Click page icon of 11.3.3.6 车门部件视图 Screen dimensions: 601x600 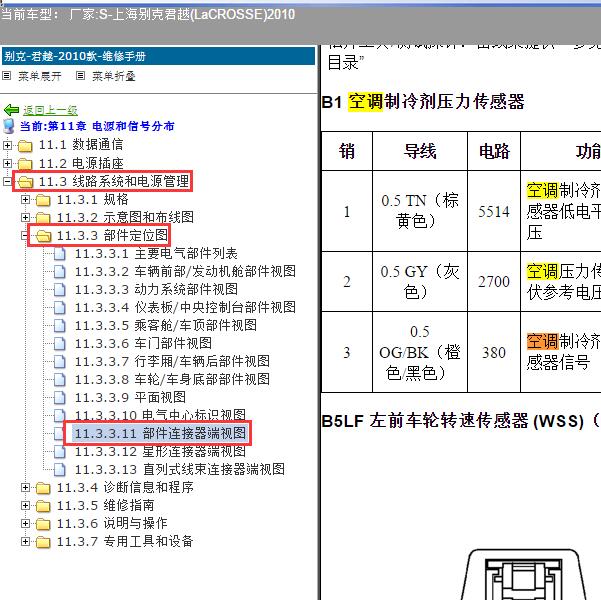pyautogui.click(x=60, y=344)
